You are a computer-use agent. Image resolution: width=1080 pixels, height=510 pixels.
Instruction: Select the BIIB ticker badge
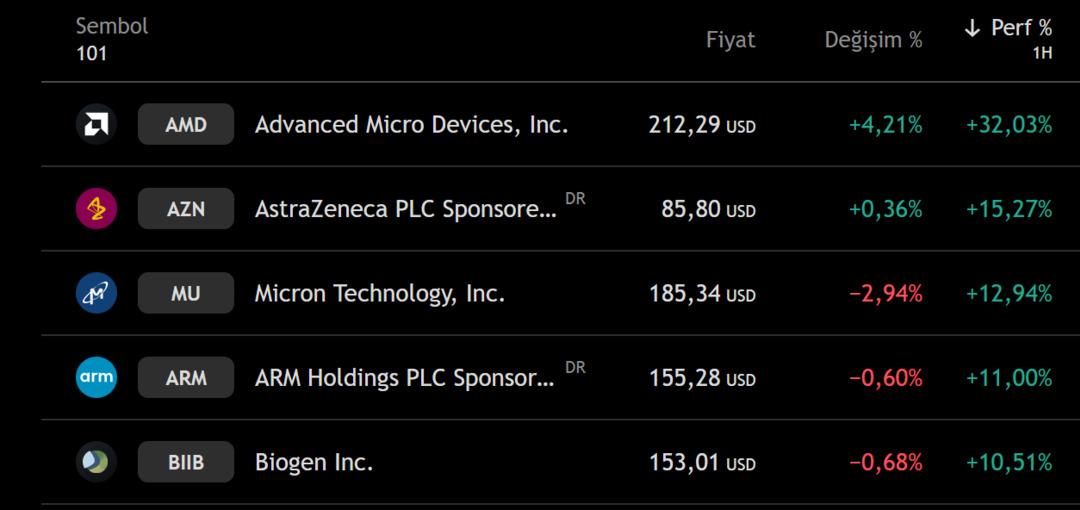(186, 462)
